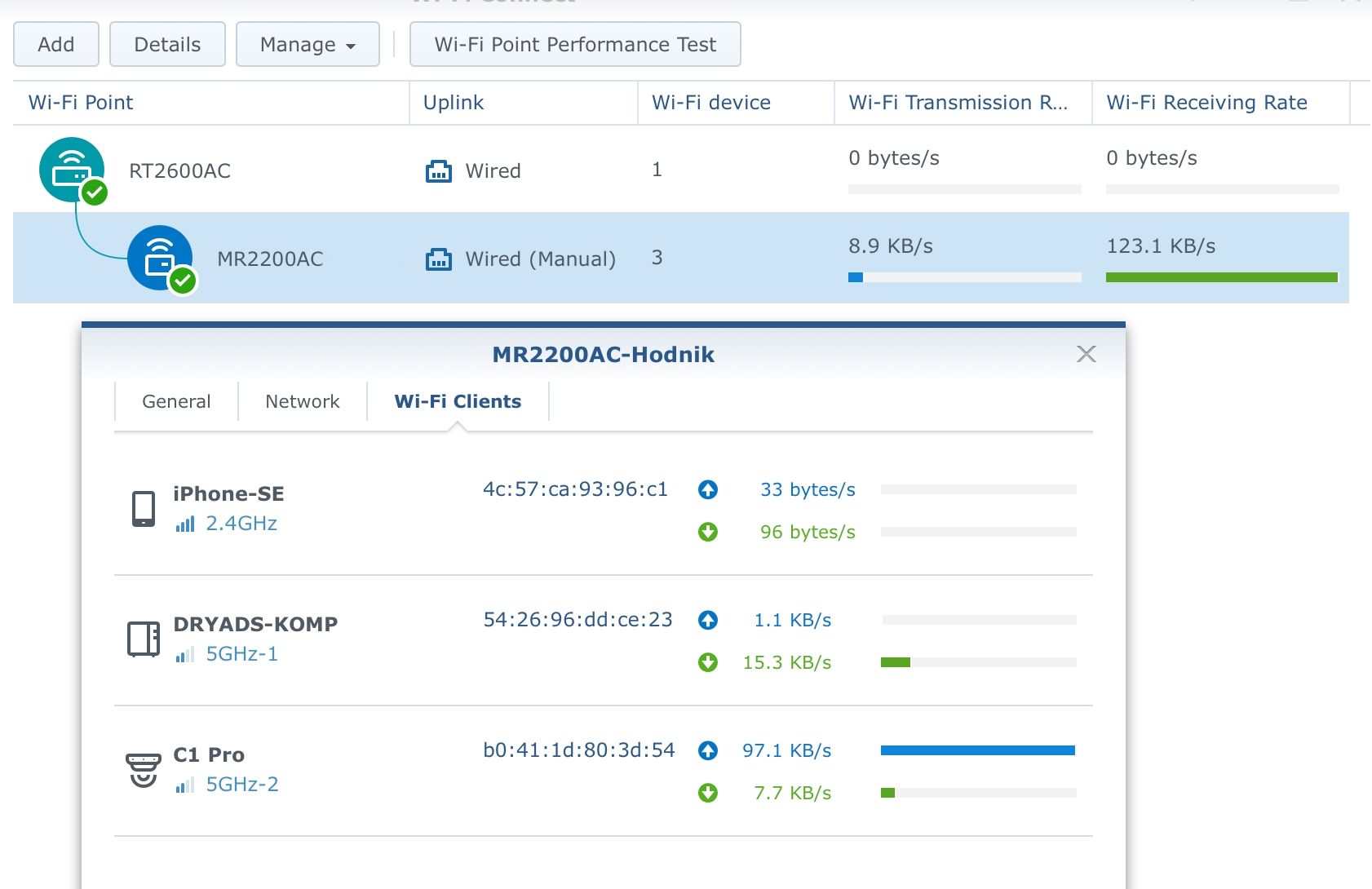1372x889 pixels.
Task: Click the 8.9 KB/s transmission rate value
Action: pos(891,246)
